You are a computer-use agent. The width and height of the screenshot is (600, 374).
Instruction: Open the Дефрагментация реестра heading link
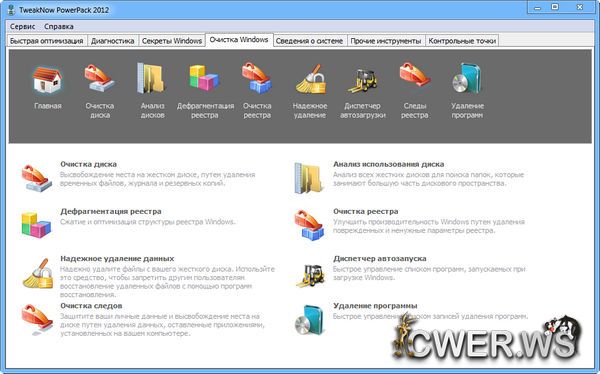click(x=111, y=211)
